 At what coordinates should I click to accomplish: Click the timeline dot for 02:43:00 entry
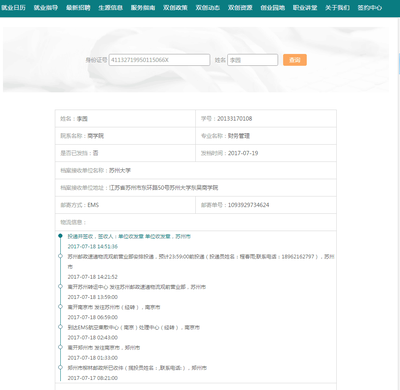click(x=60, y=327)
